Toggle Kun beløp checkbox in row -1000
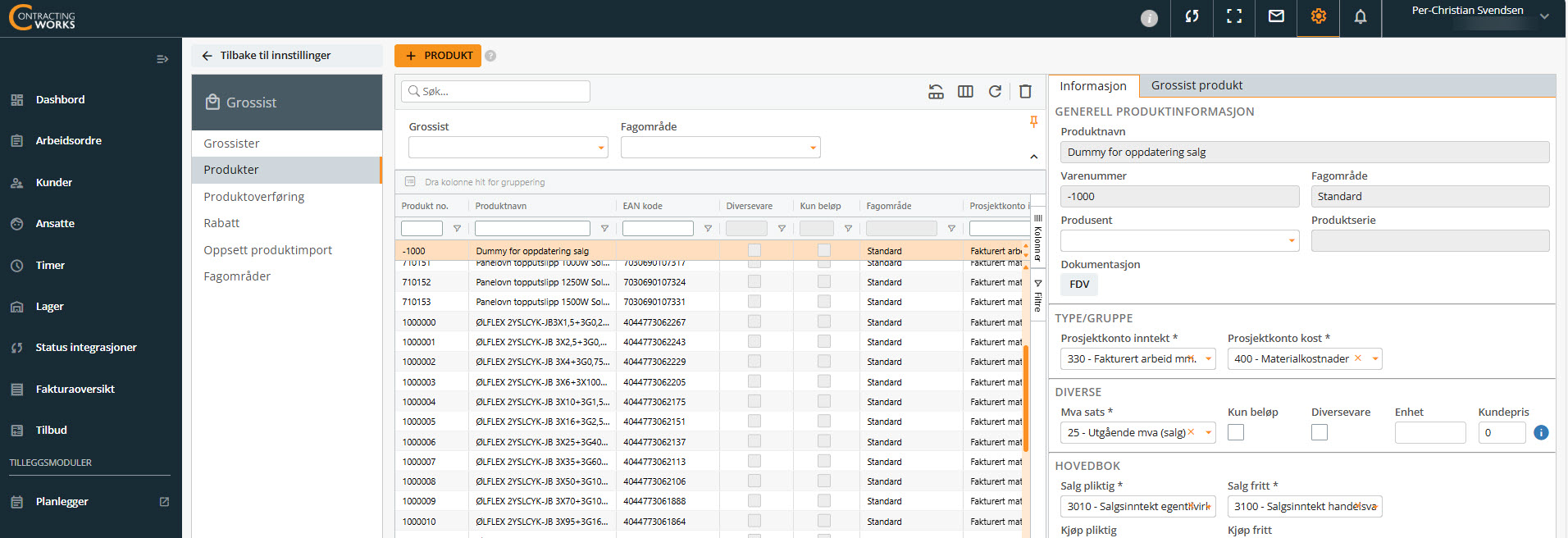Image resolution: width=1568 pixels, height=538 pixels. point(824,250)
